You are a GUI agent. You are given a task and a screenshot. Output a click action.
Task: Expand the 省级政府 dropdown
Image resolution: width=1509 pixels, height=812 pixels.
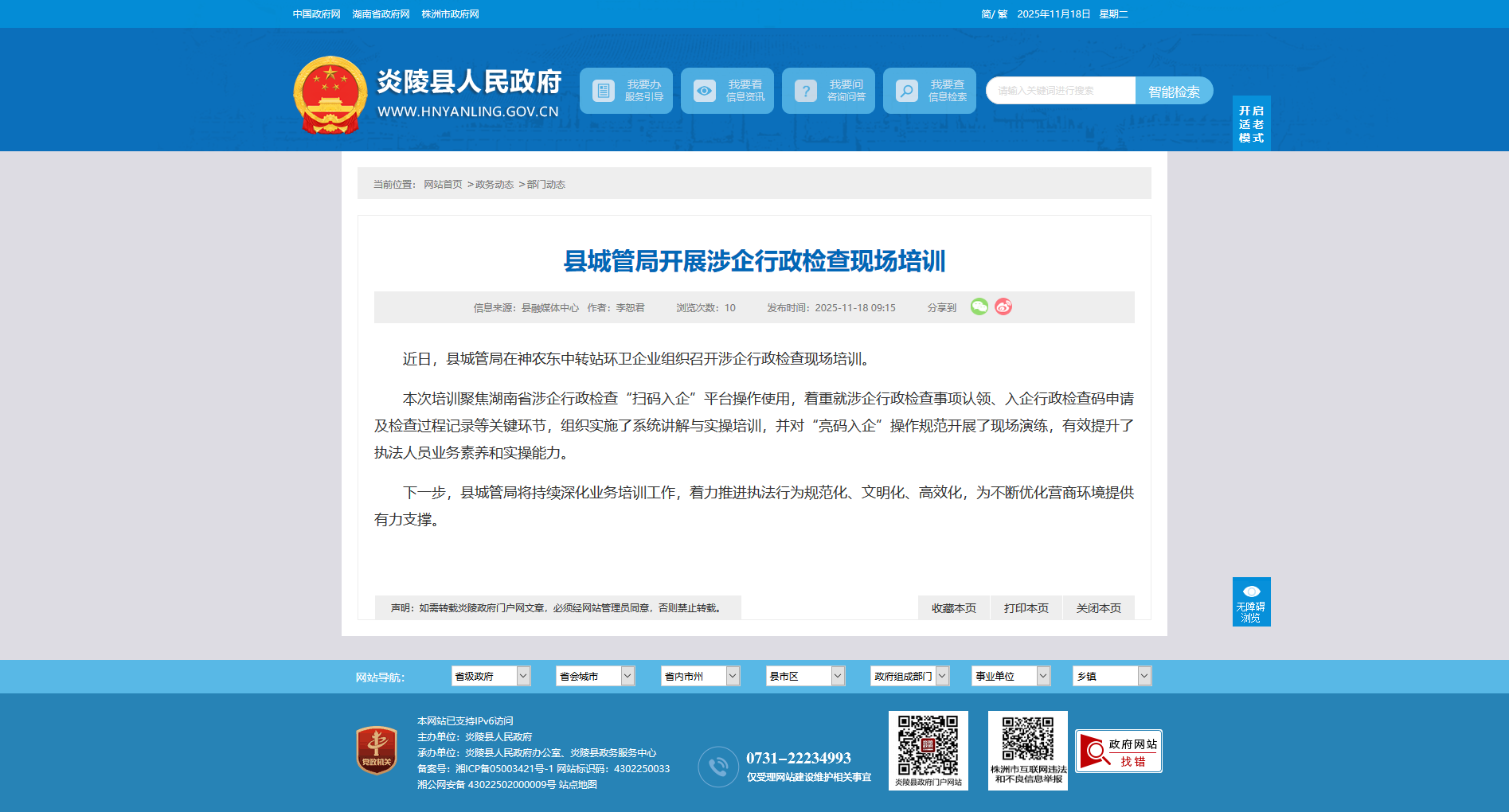tap(491, 676)
